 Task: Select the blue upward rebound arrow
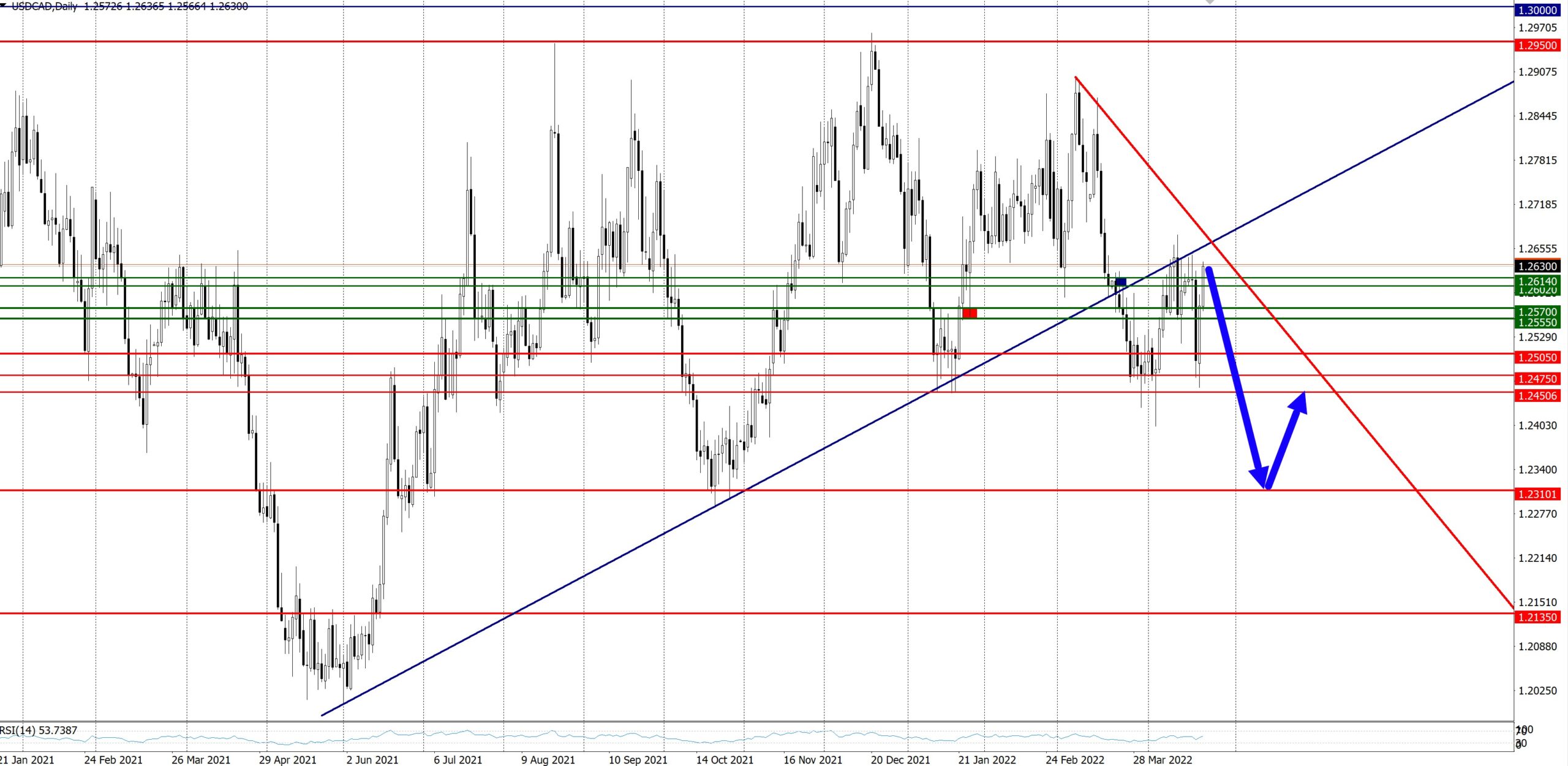point(1288,437)
